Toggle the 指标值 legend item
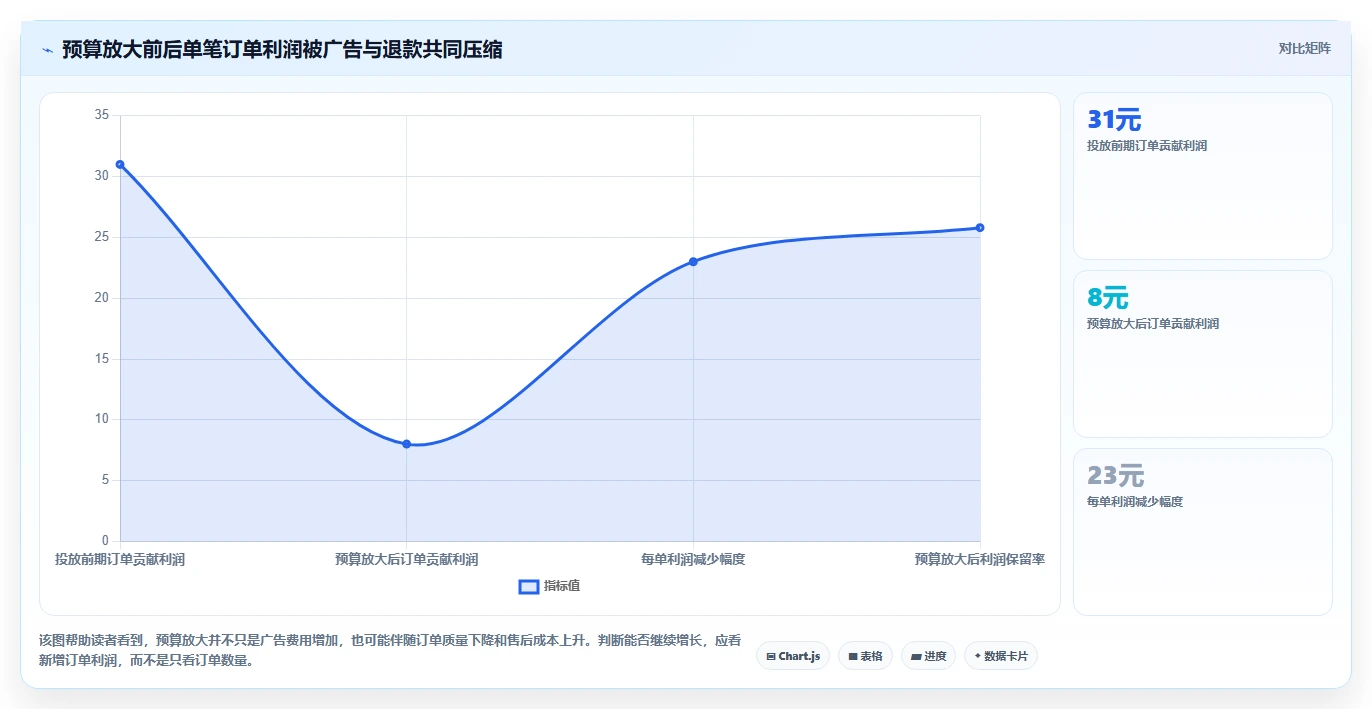Viewport: 1372px width, 709px height. point(549,586)
